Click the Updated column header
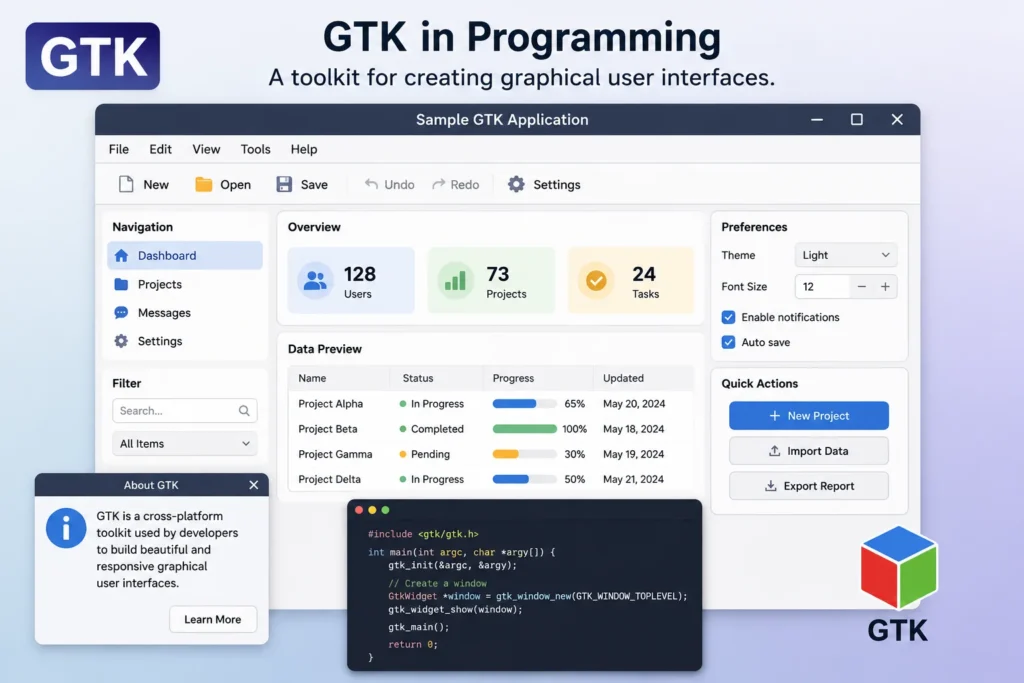 (x=623, y=378)
